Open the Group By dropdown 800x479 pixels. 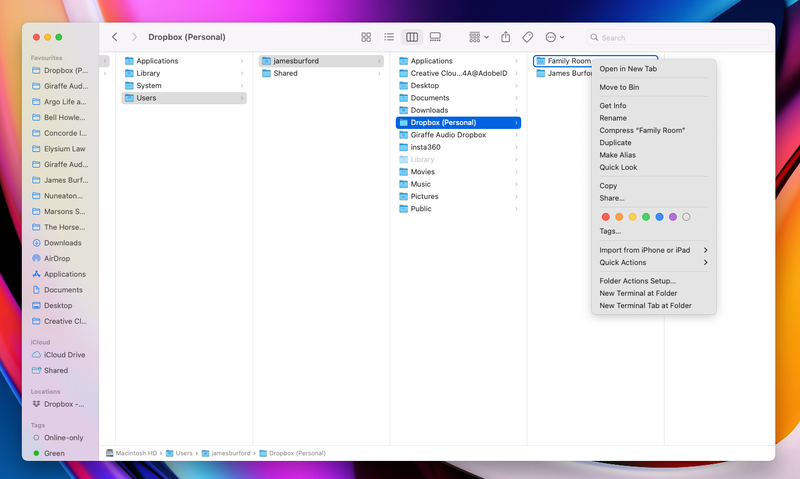479,37
